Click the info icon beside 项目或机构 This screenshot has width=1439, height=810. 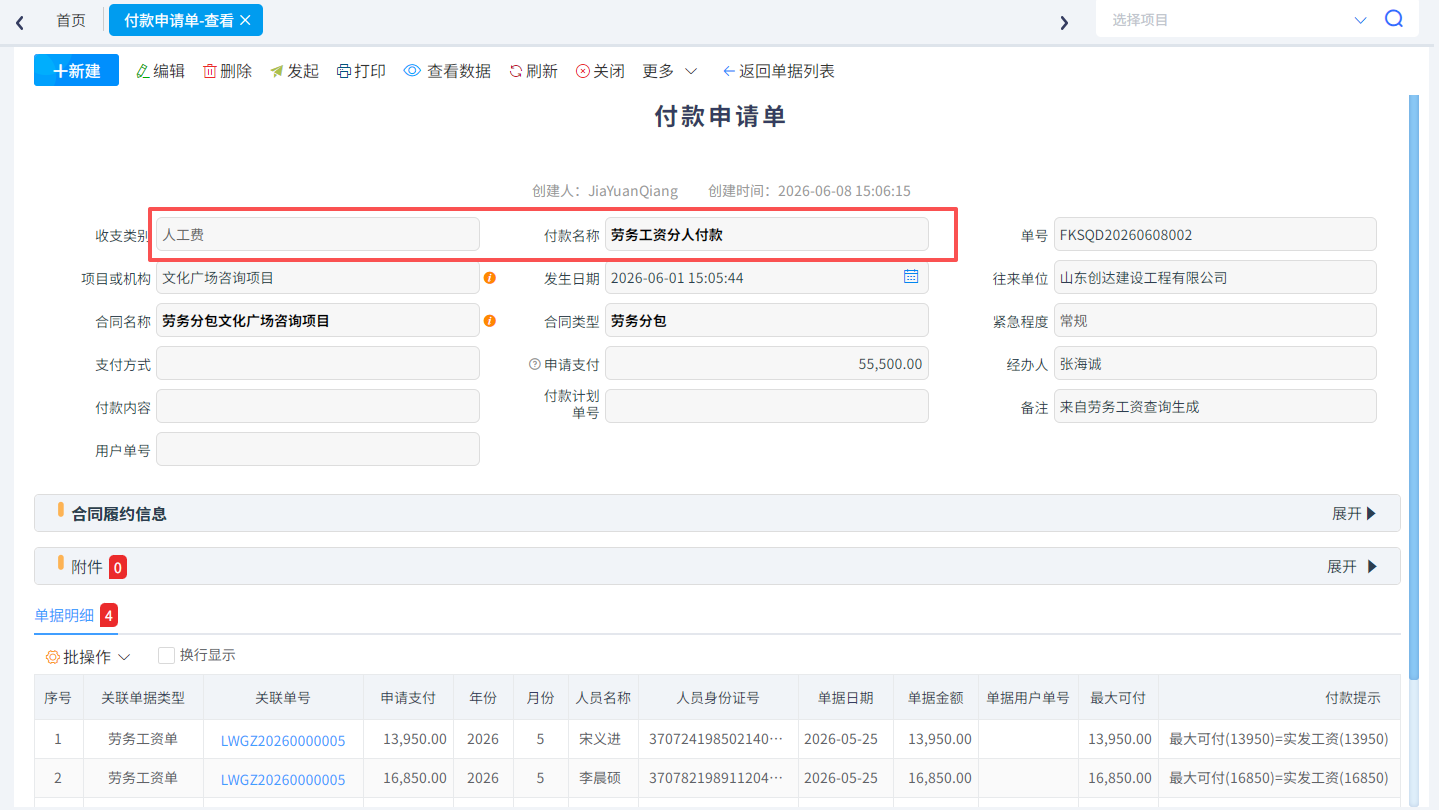tap(490, 278)
